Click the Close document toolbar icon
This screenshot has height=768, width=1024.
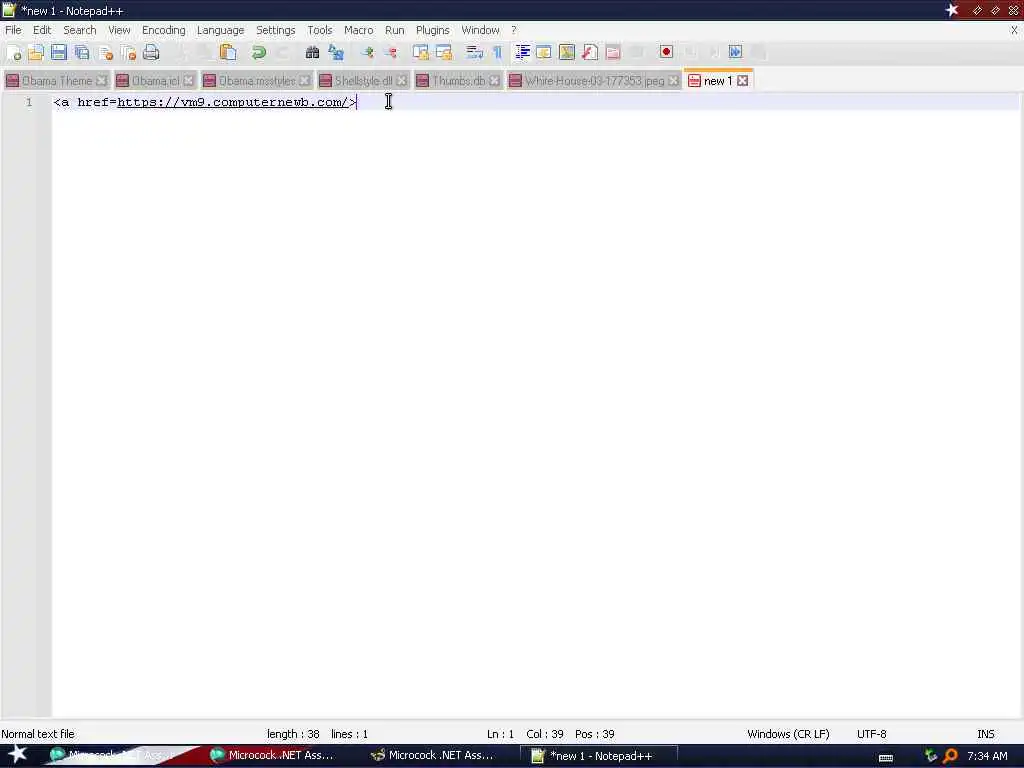coord(105,52)
